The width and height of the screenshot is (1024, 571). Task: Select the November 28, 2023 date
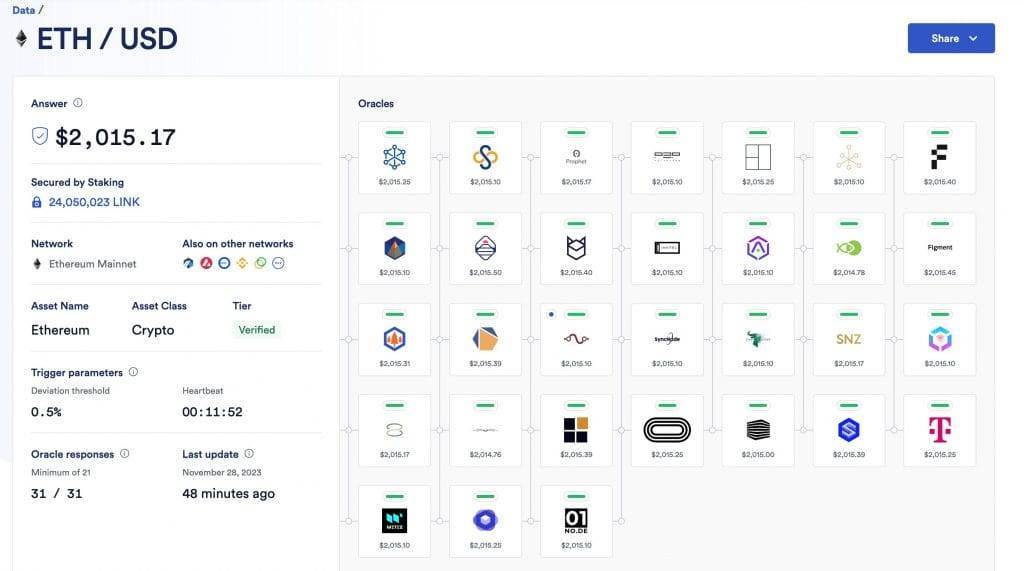[221, 472]
